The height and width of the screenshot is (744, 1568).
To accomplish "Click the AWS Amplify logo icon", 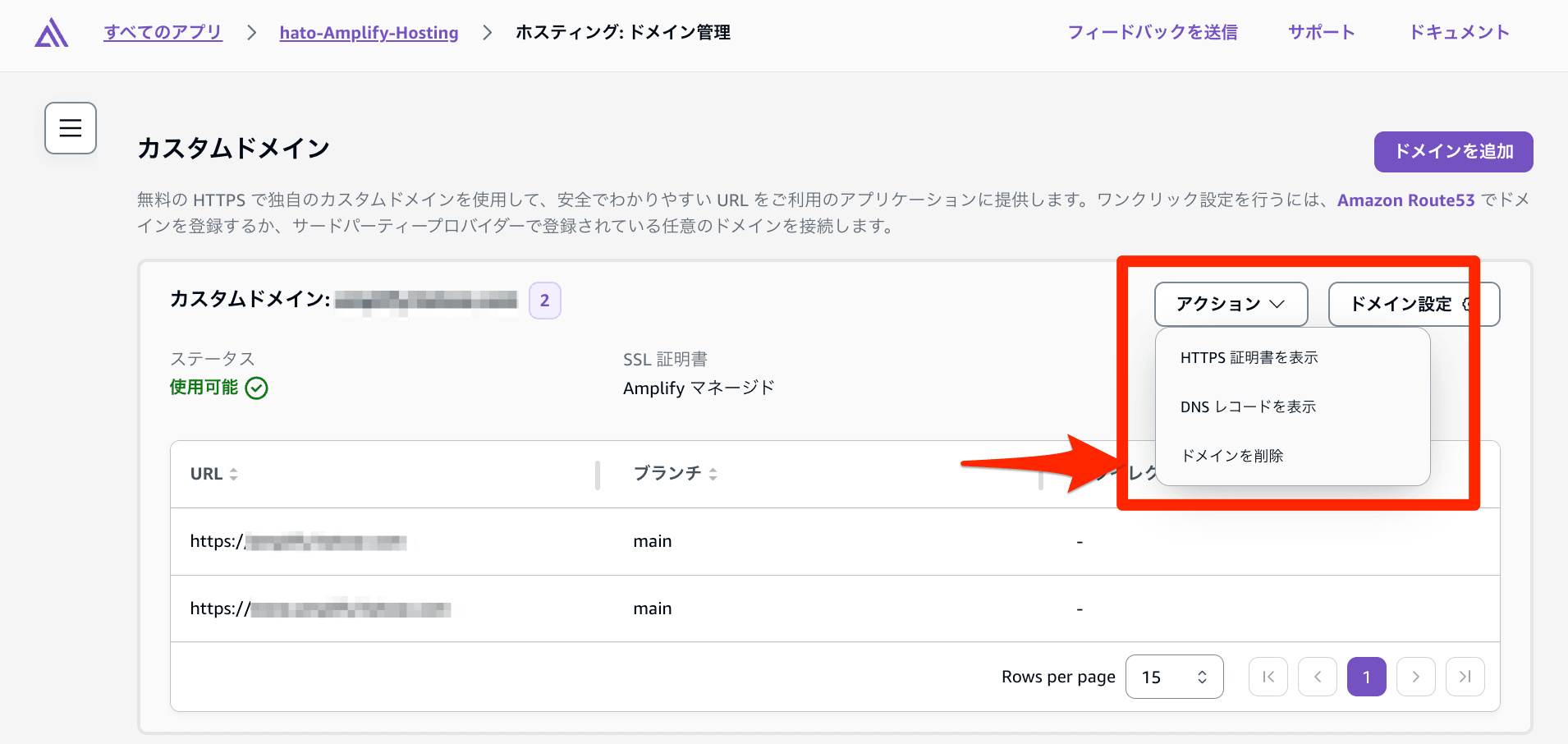I will (x=52, y=33).
